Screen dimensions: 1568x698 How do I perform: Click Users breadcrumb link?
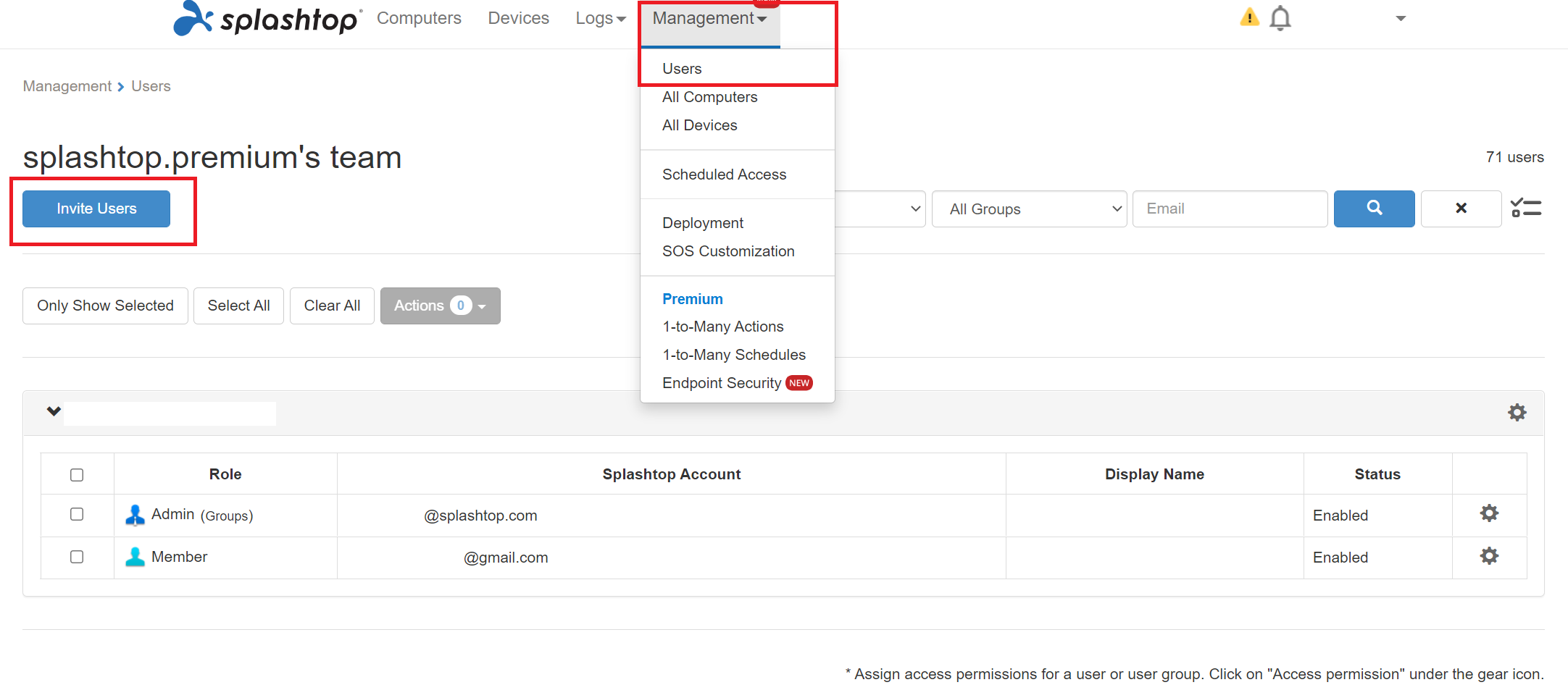click(151, 86)
